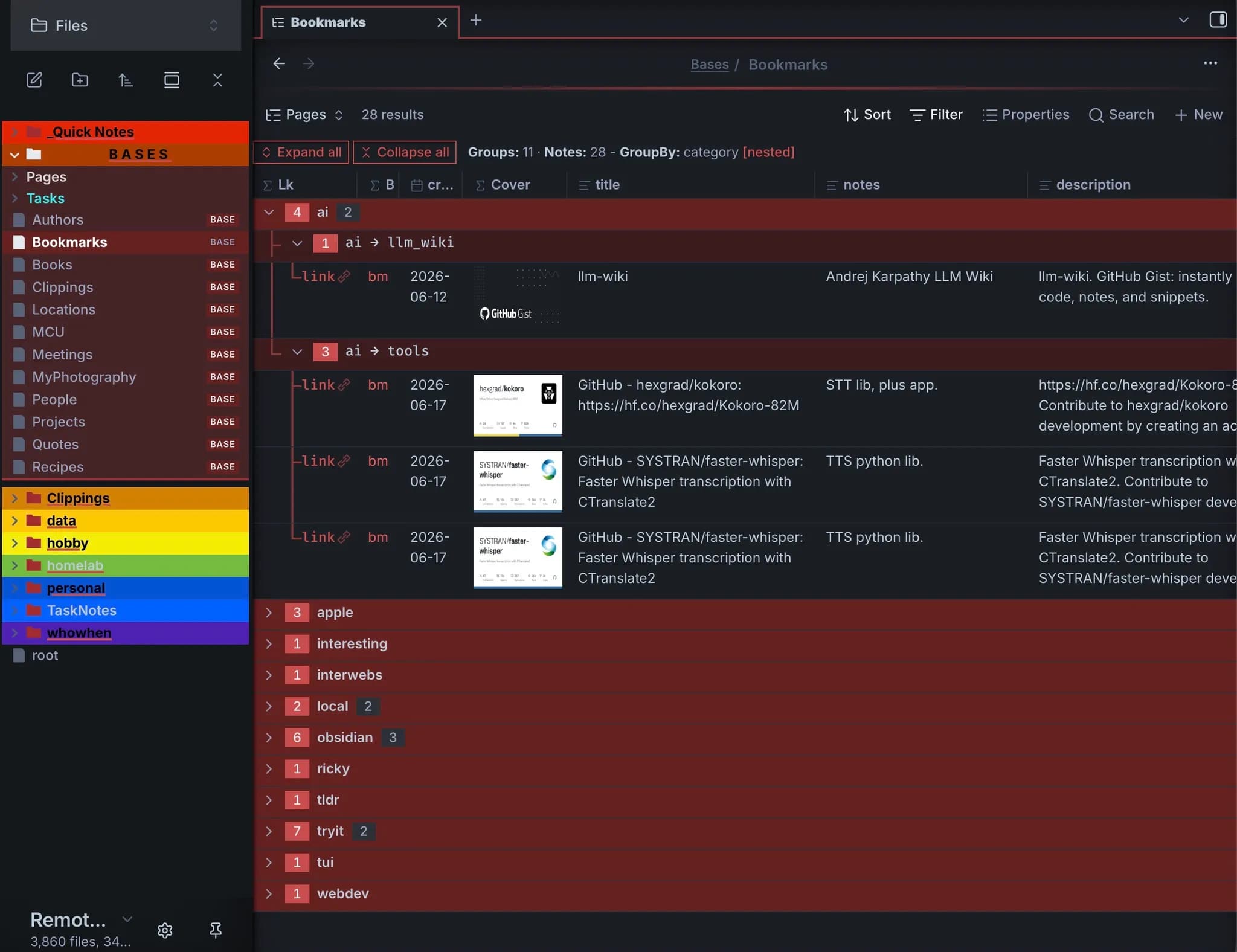Expand the hobby folder
The height and width of the screenshot is (952, 1237).
tap(126, 543)
